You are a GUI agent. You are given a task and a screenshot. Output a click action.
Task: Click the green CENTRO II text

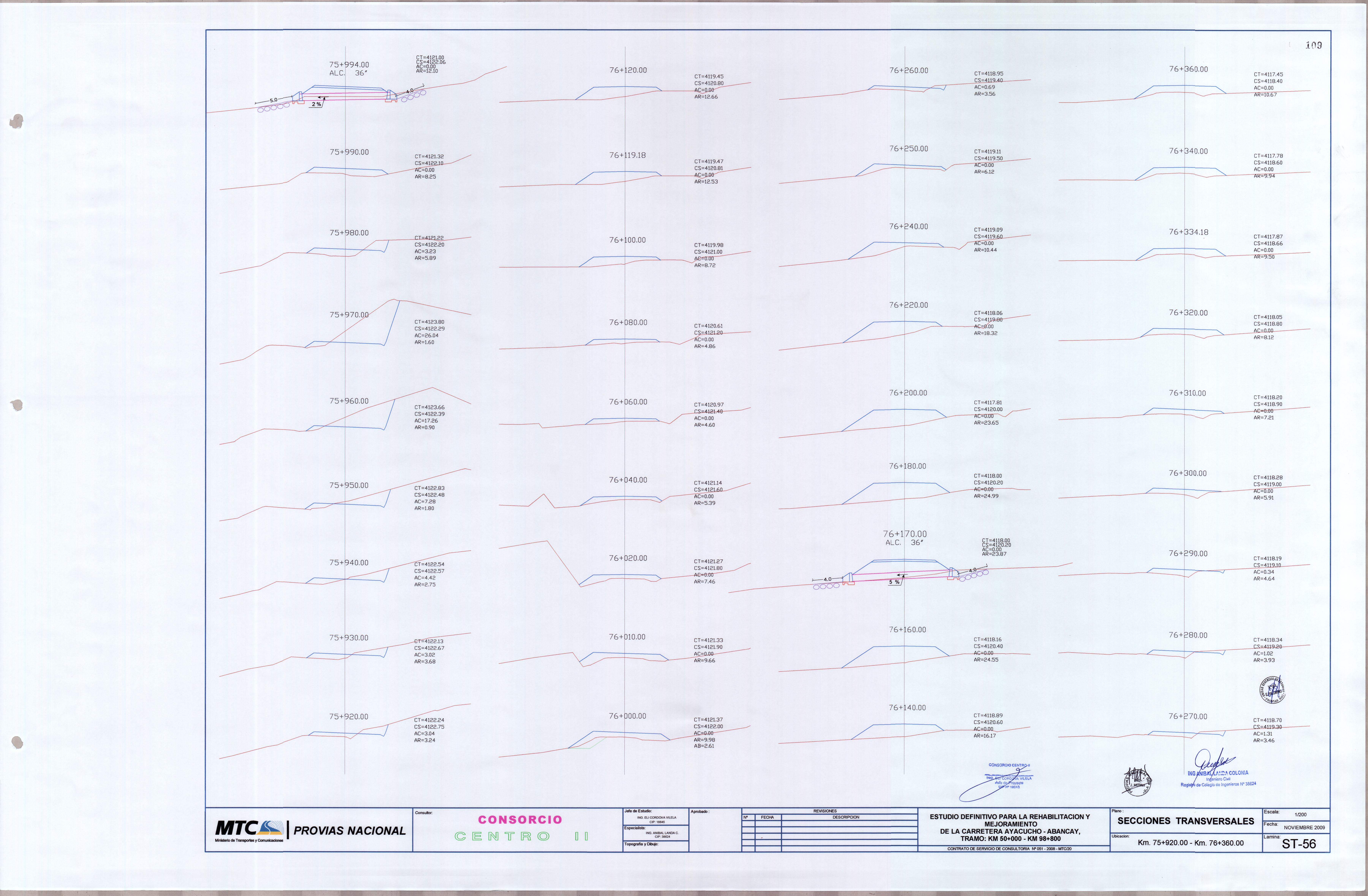click(522, 836)
